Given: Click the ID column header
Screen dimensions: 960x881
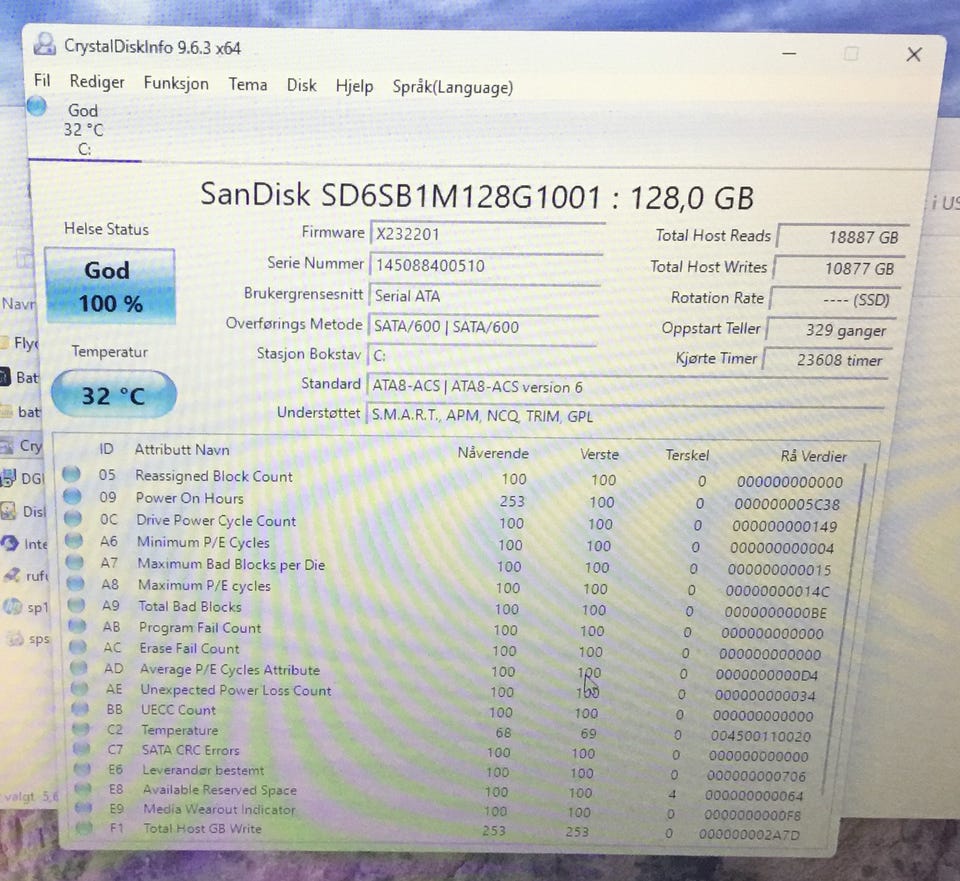Looking at the screenshot, I should pyautogui.click(x=106, y=449).
